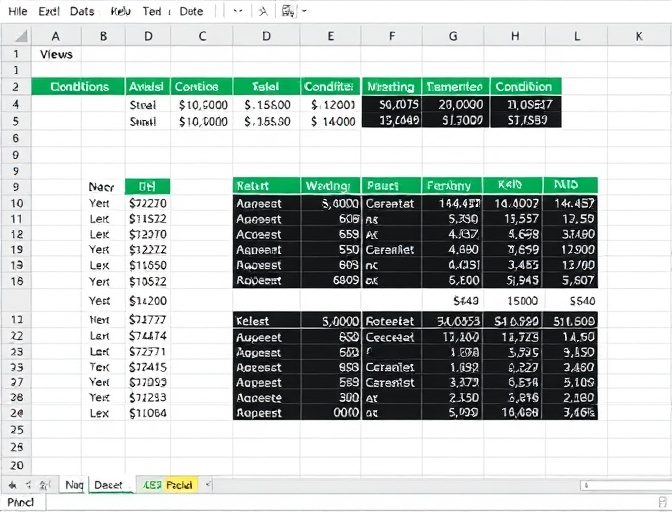Click the '$72270' cell in row 10
The width and height of the screenshot is (672, 512).
click(x=147, y=203)
